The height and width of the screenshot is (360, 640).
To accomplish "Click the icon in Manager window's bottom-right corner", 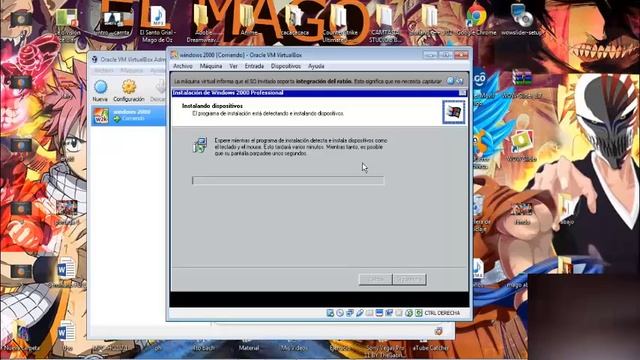I will (438, 331).
